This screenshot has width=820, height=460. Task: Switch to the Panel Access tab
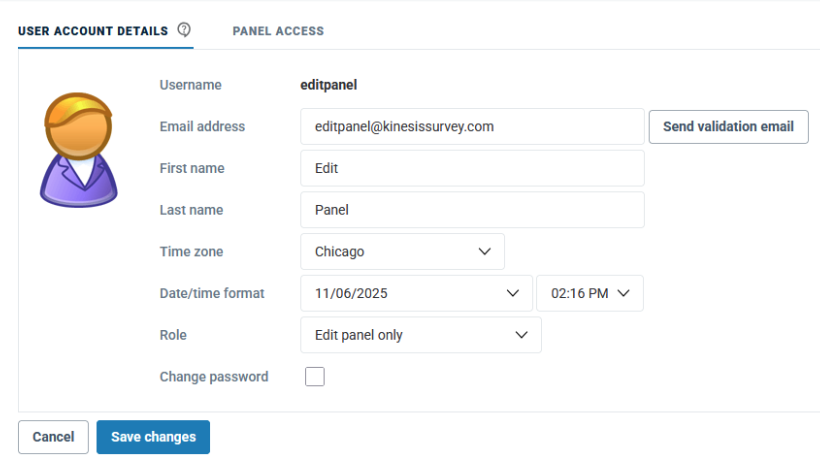tap(278, 31)
